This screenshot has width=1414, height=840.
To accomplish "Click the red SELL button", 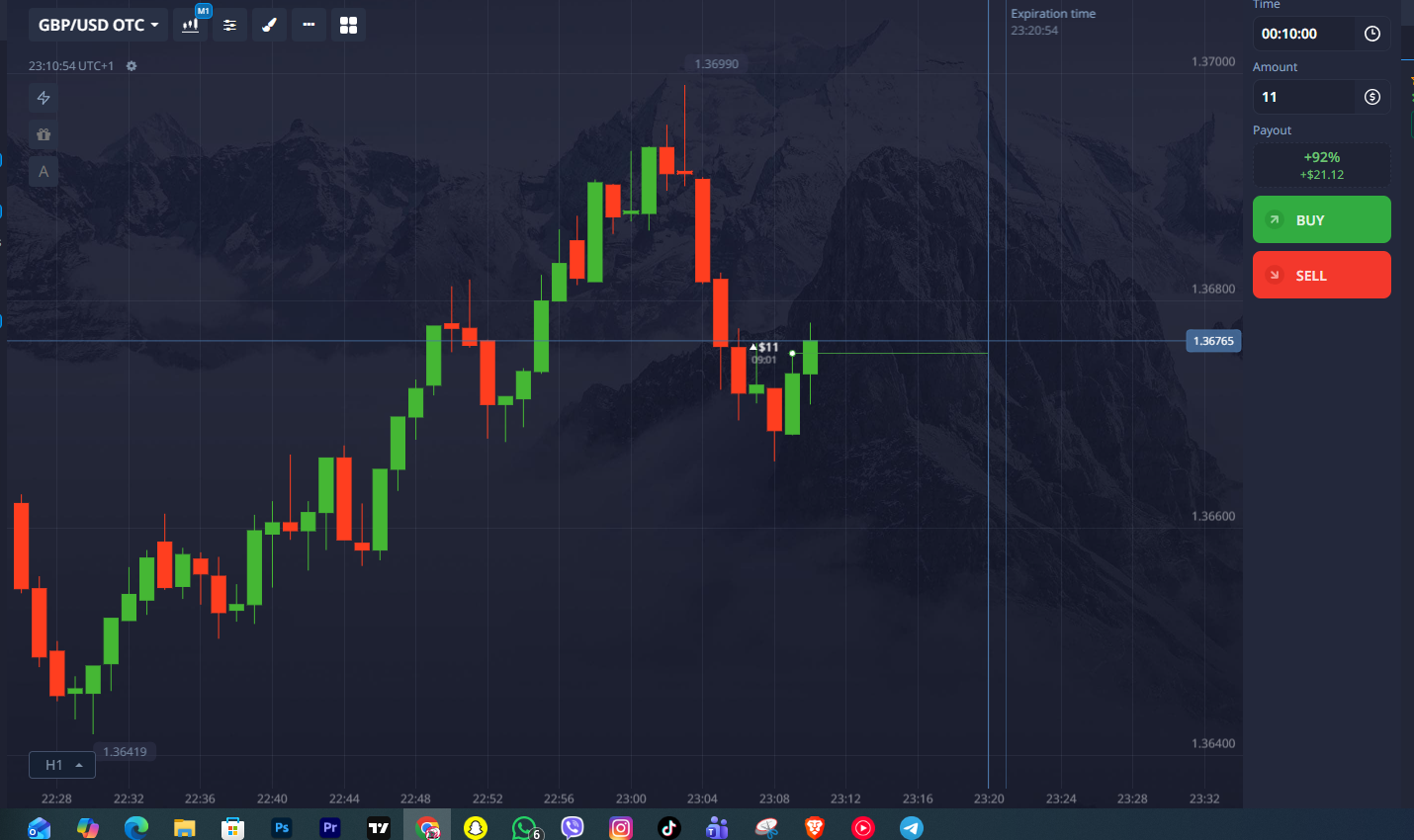I will click(1322, 275).
